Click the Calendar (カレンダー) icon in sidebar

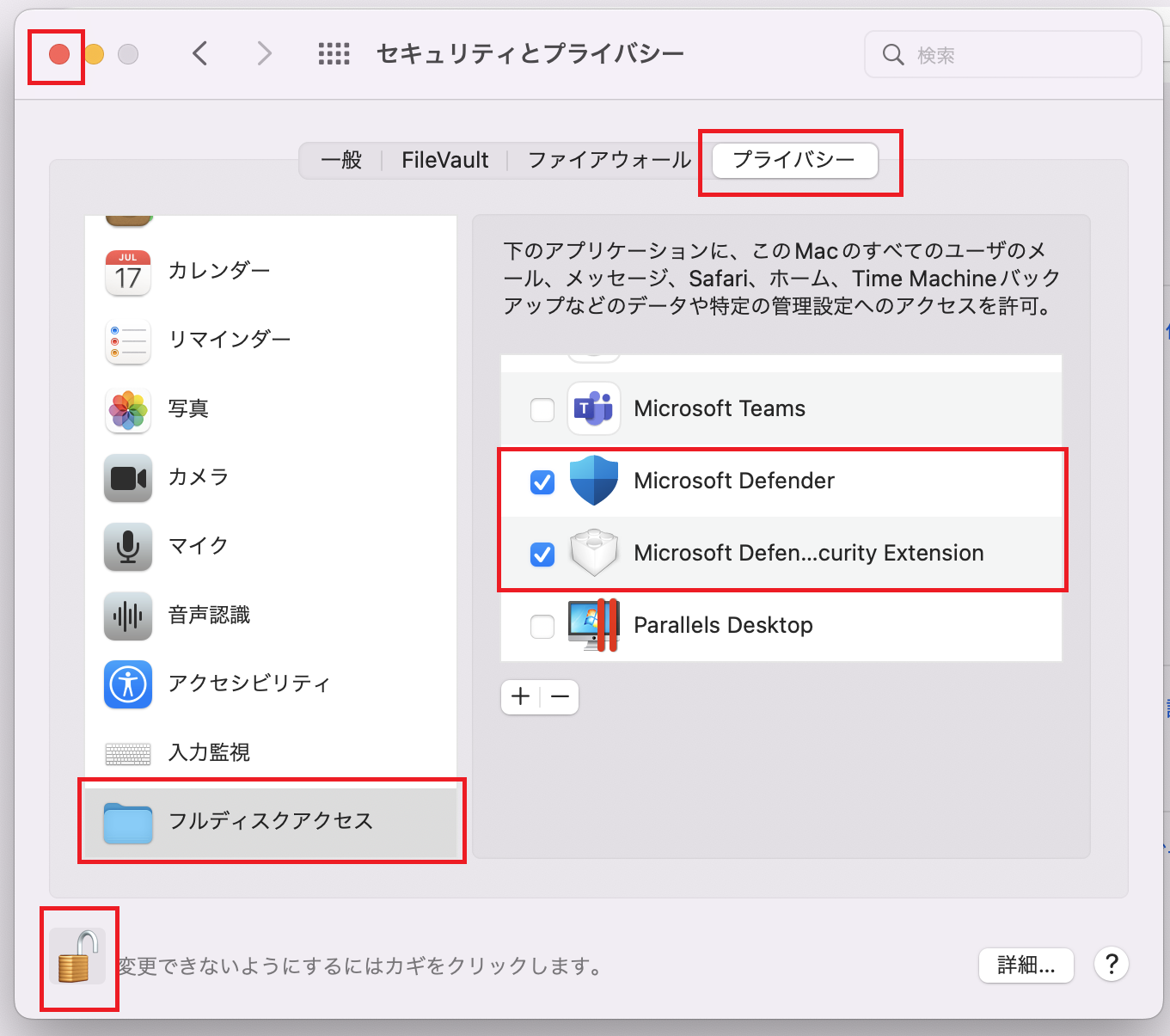coord(128,273)
